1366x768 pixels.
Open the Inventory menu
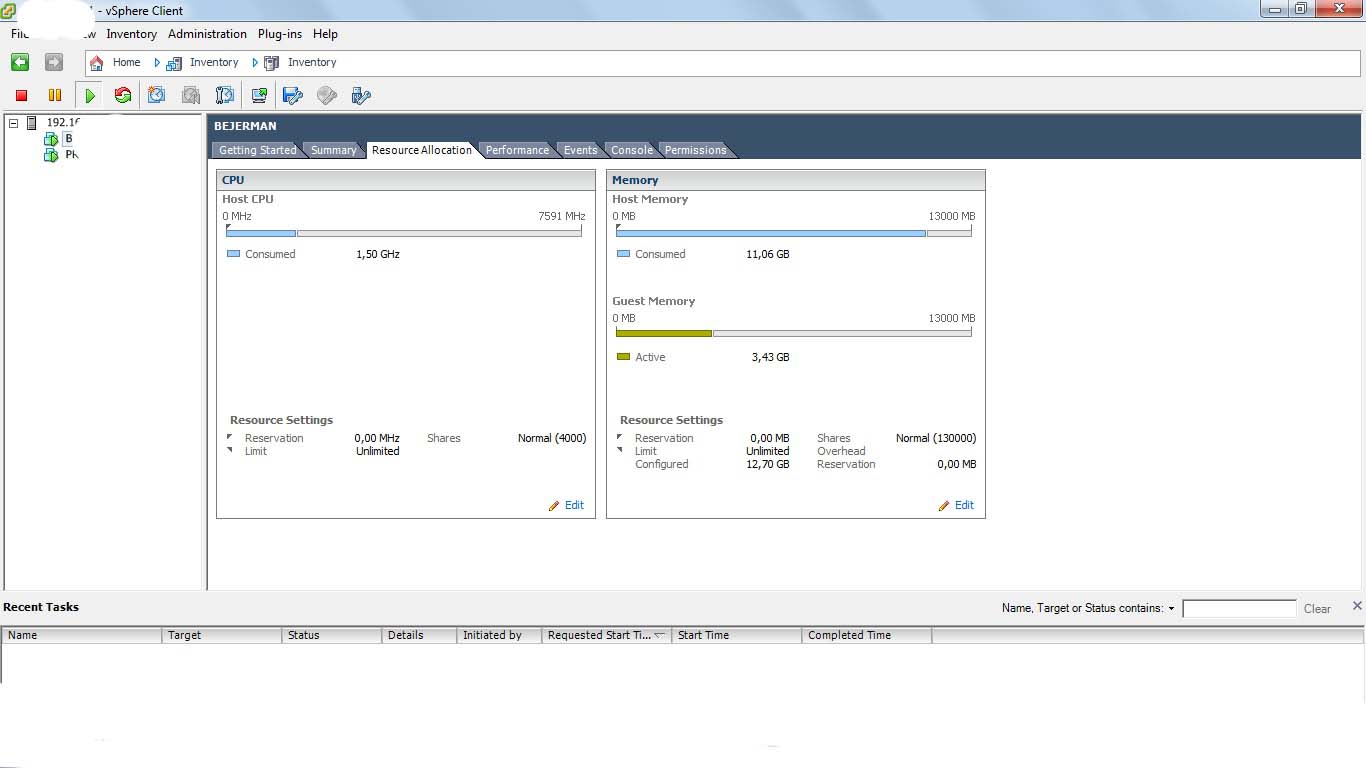tap(132, 34)
